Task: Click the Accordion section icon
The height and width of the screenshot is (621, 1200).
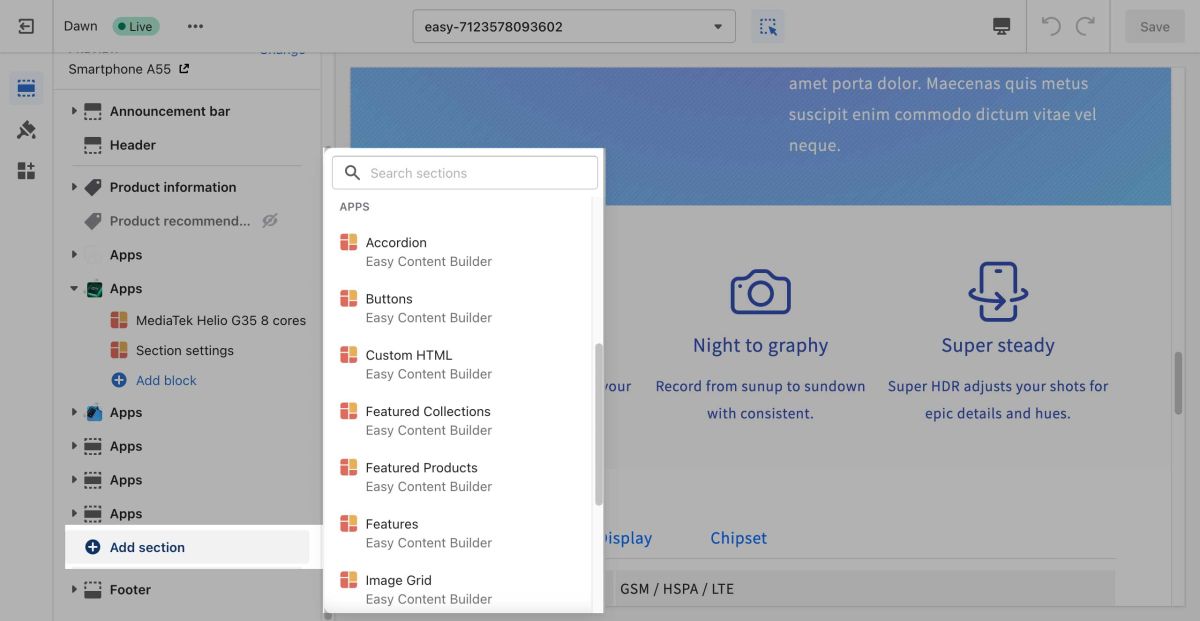Action: 348,242
